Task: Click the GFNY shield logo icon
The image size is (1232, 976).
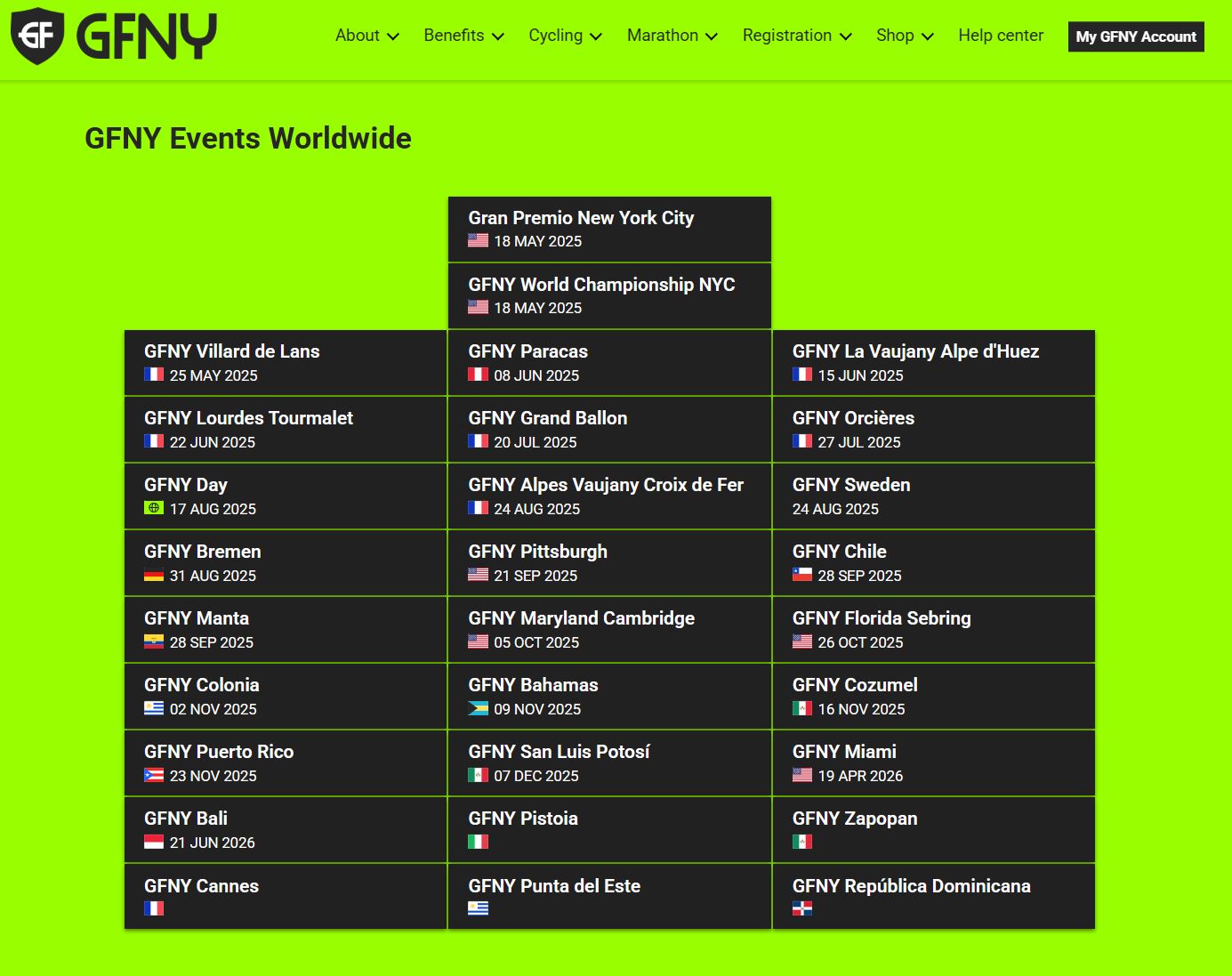Action: point(37,36)
